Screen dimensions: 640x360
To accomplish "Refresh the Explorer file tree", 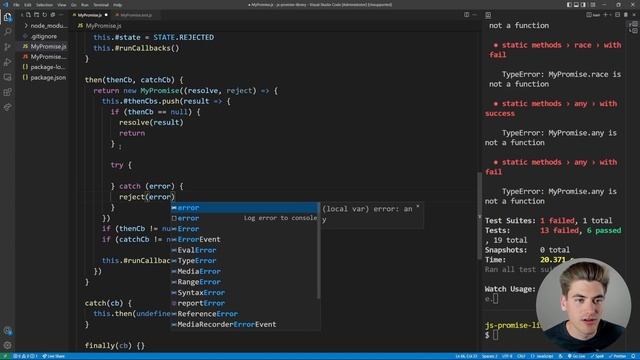I will point(44,15).
